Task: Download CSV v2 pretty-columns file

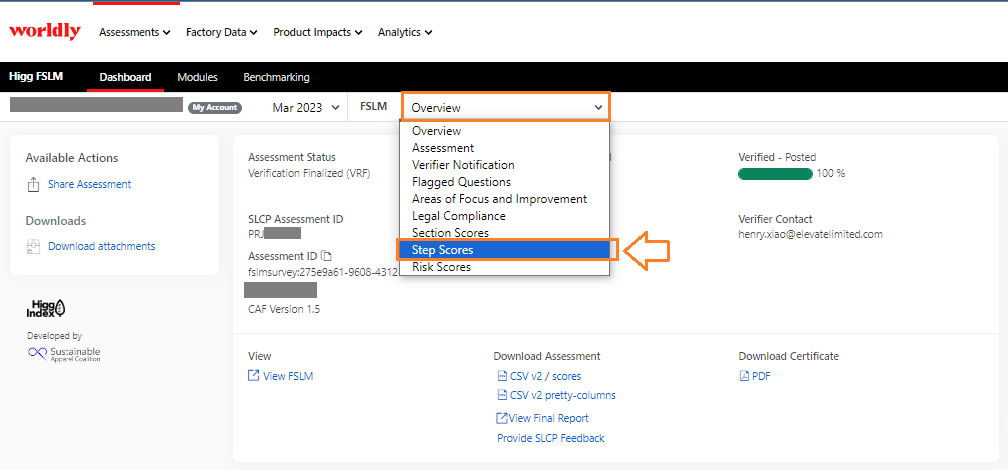Action: pyautogui.click(x=562, y=395)
